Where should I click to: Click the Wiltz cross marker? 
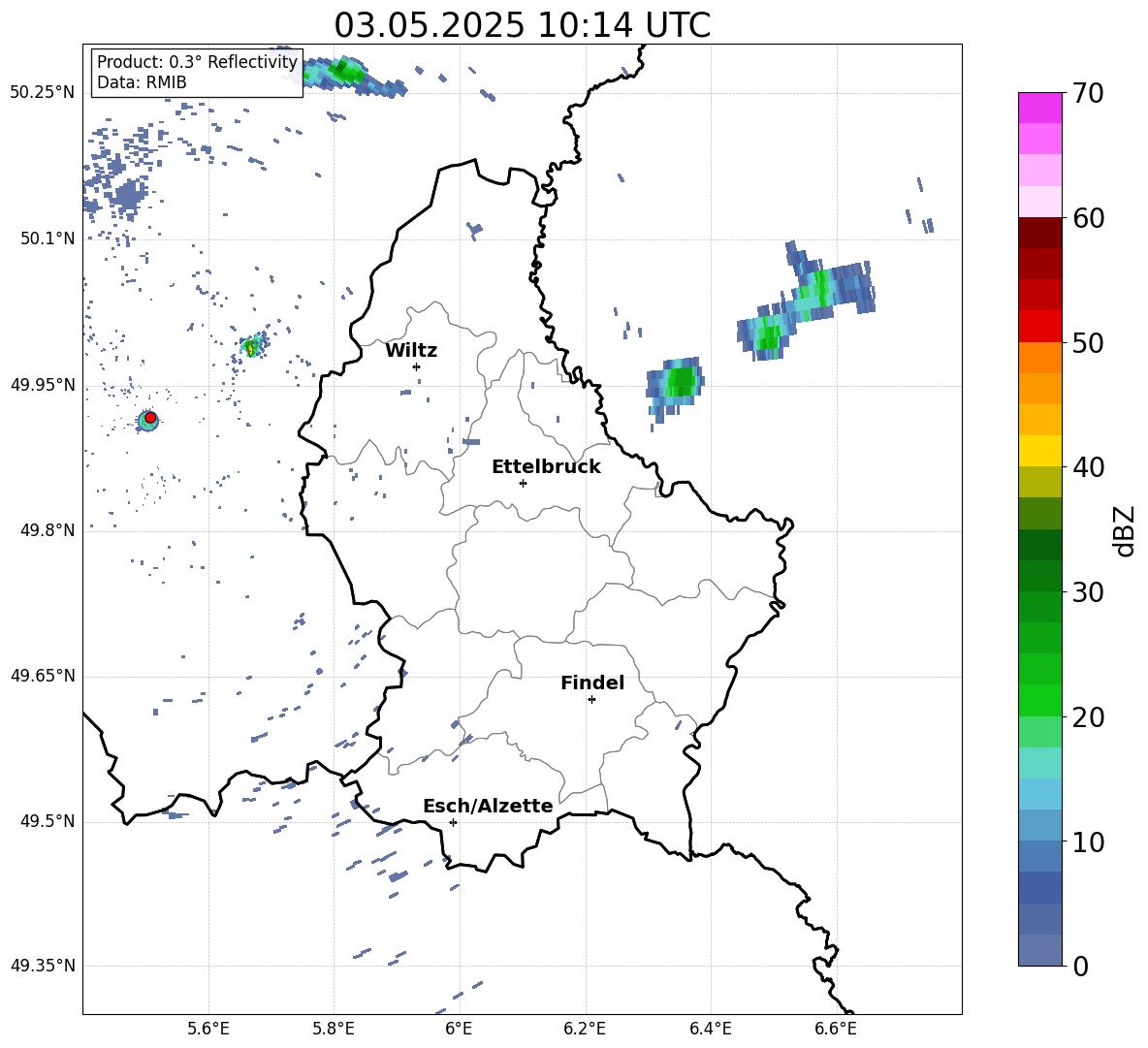click(x=417, y=366)
